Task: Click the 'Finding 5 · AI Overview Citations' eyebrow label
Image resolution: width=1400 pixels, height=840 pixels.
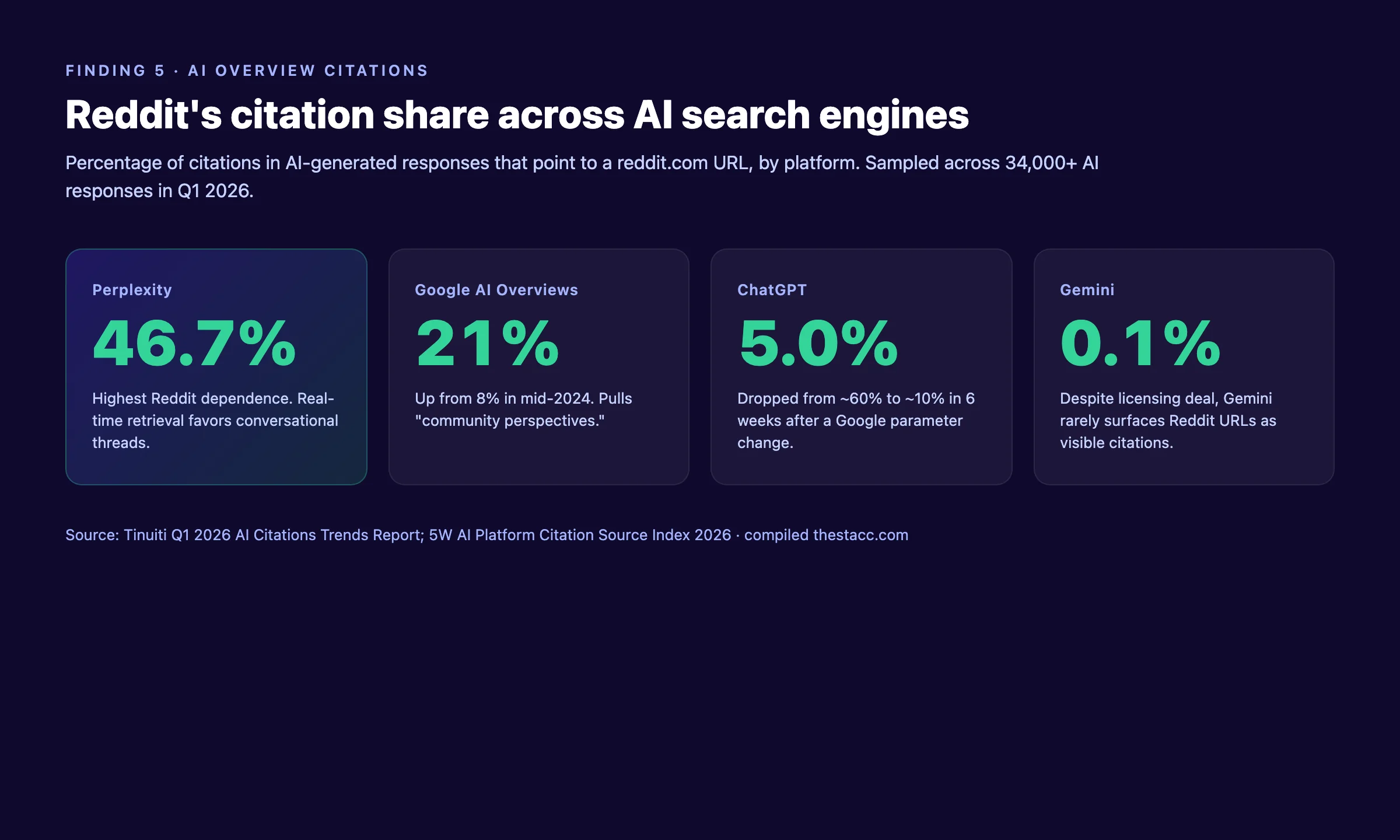Action: point(247,71)
